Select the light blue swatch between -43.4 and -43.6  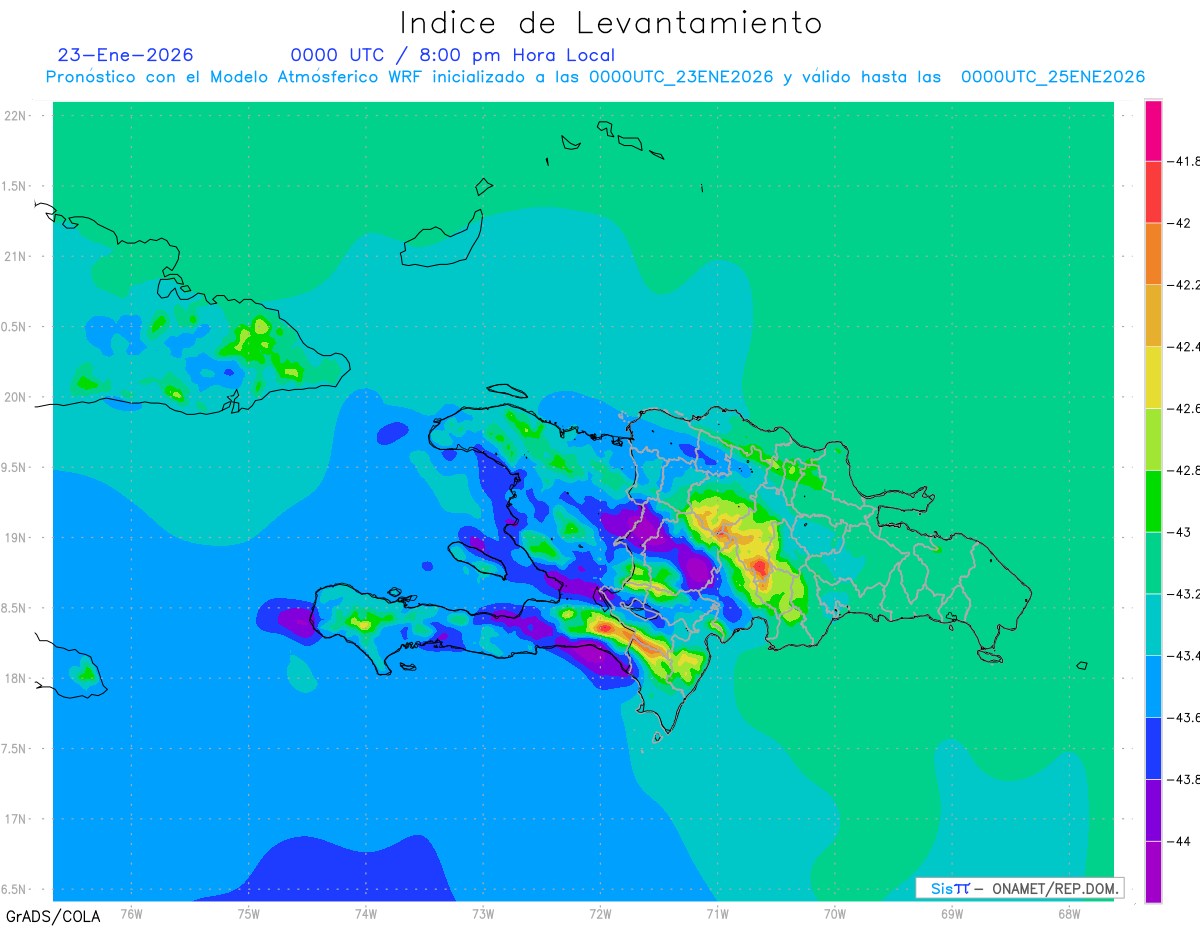[x=1153, y=687]
